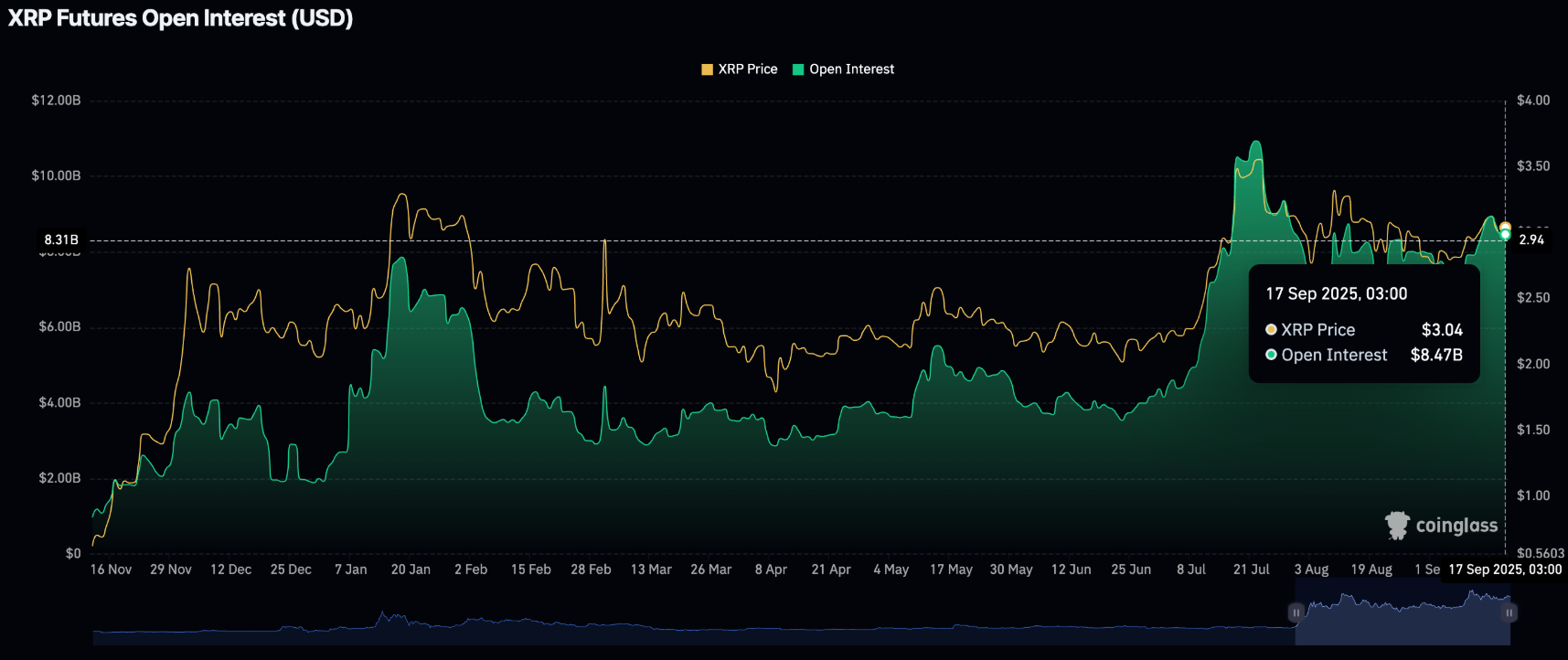This screenshot has height=660, width=1568.
Task: Click the $1.00 right axis label
Action: [x=1533, y=495]
